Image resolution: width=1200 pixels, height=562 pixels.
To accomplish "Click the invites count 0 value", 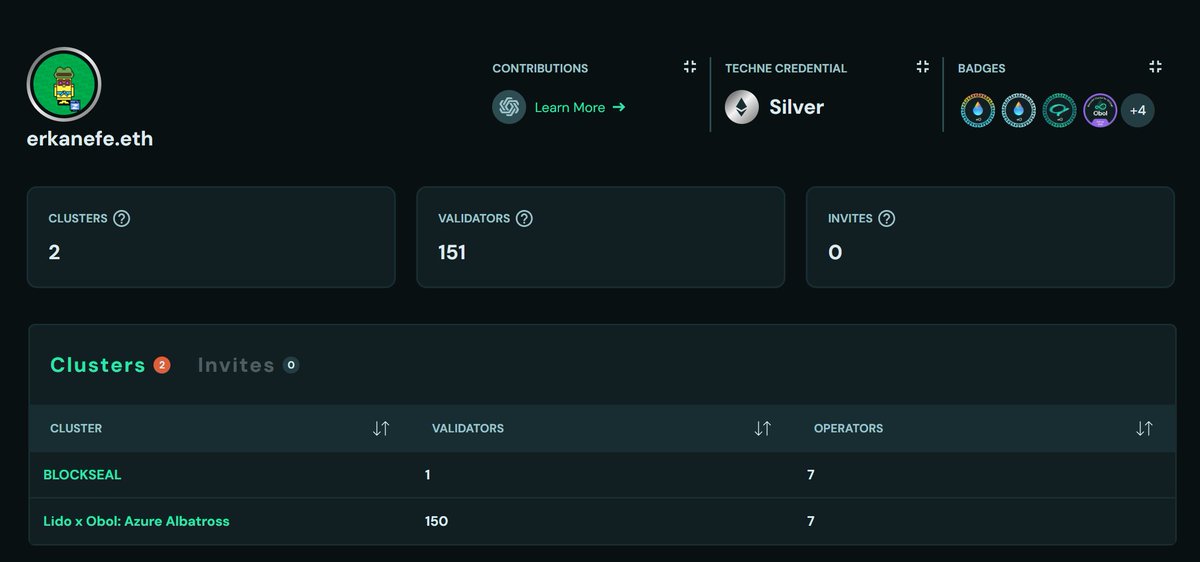I will click(x=835, y=253).
